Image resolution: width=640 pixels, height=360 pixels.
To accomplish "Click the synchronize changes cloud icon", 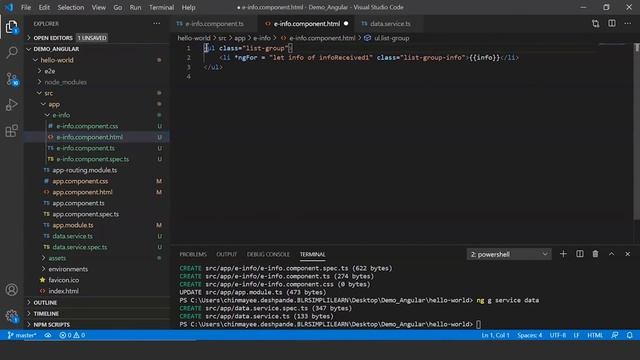I will pyautogui.click(x=48, y=335).
